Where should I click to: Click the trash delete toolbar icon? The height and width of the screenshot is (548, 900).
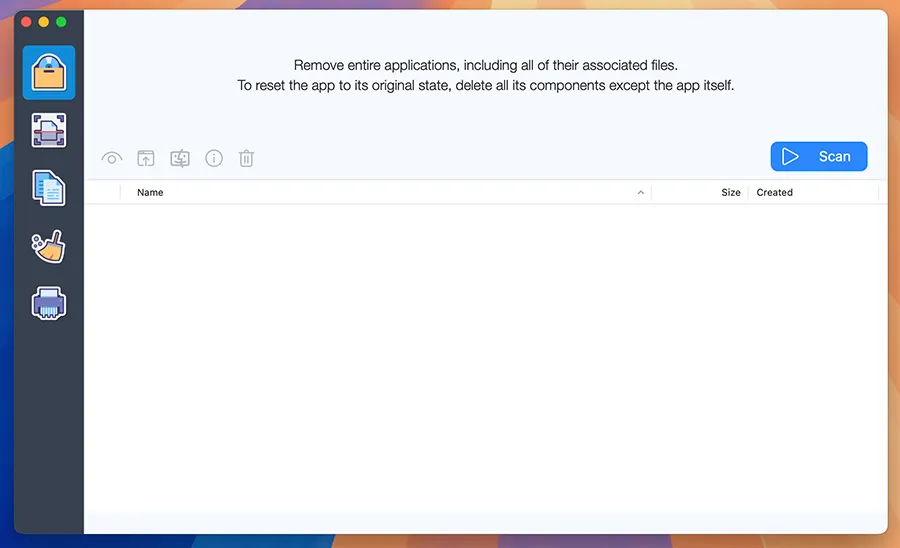point(247,158)
